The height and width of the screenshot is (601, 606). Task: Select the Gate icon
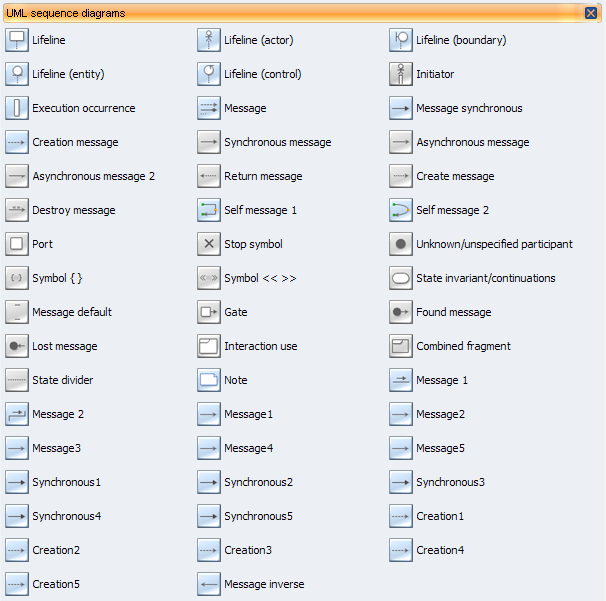(x=209, y=312)
